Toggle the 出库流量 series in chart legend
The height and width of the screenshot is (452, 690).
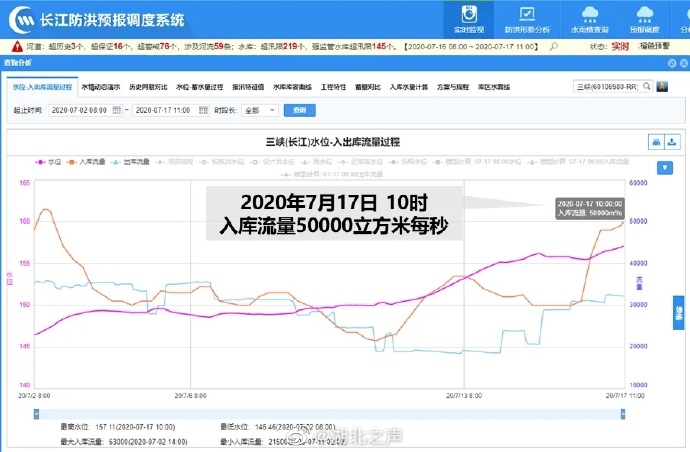click(x=135, y=160)
